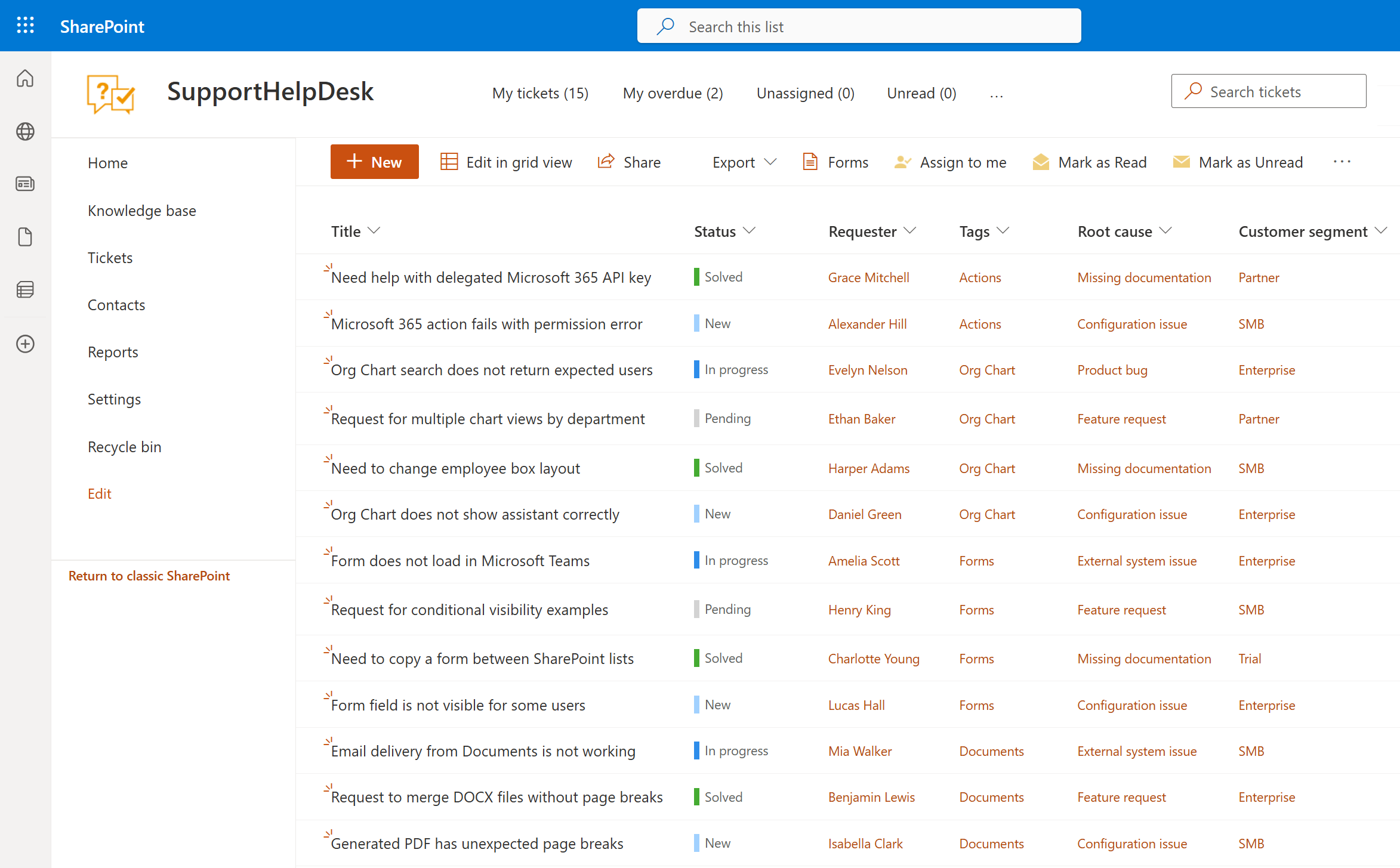The width and height of the screenshot is (1400, 868).
Task: Go to Home in site navigation
Action: (107, 163)
